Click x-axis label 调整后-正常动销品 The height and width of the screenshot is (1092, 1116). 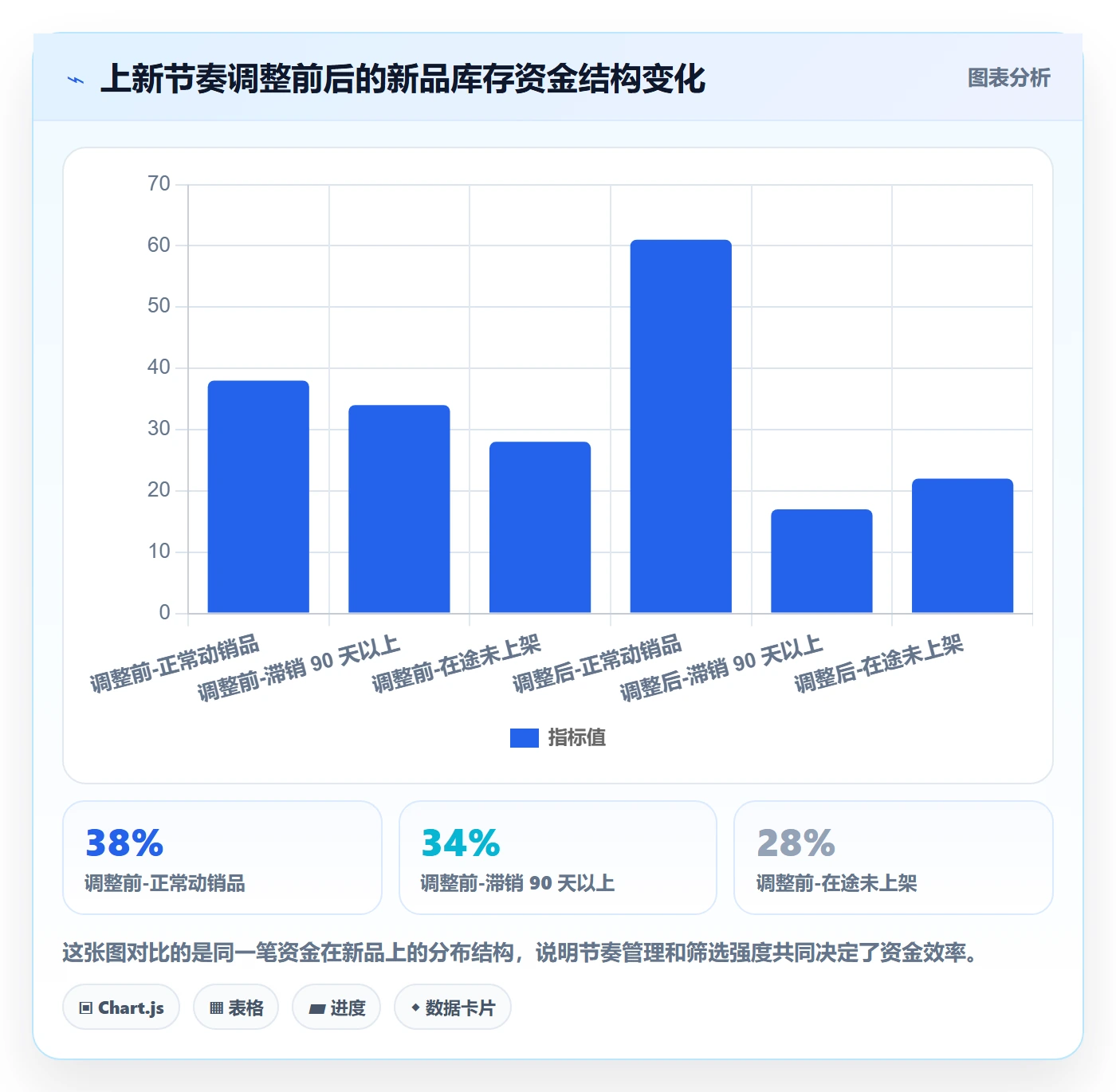coord(597,663)
